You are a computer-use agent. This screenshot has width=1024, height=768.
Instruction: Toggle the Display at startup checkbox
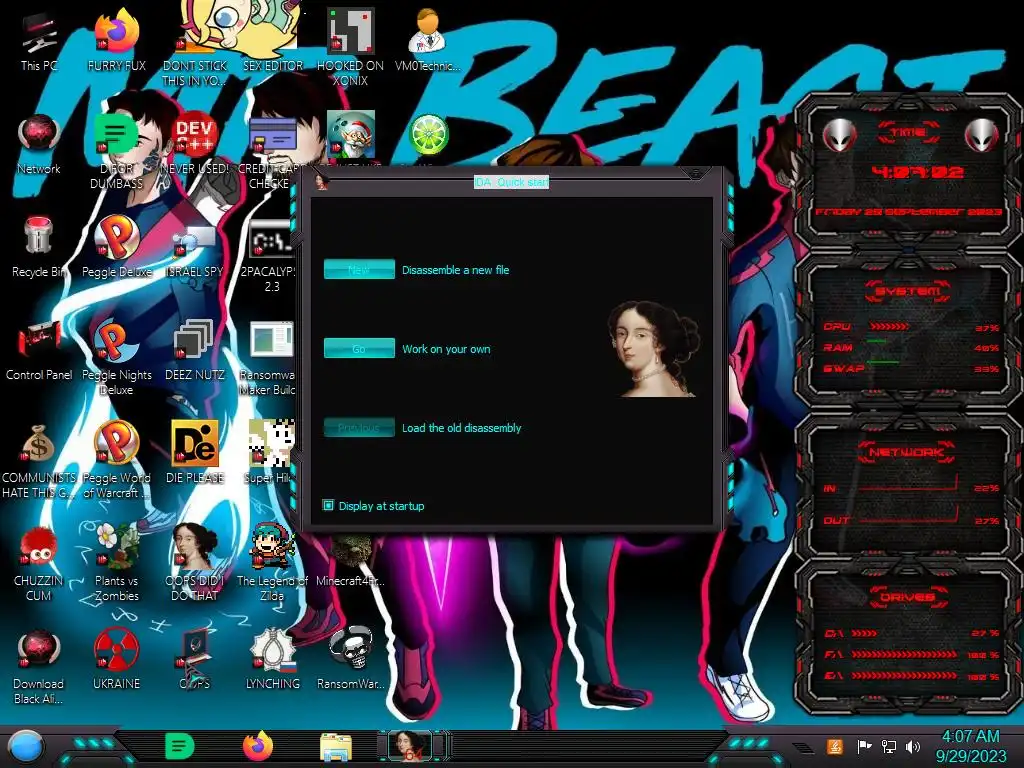(328, 505)
